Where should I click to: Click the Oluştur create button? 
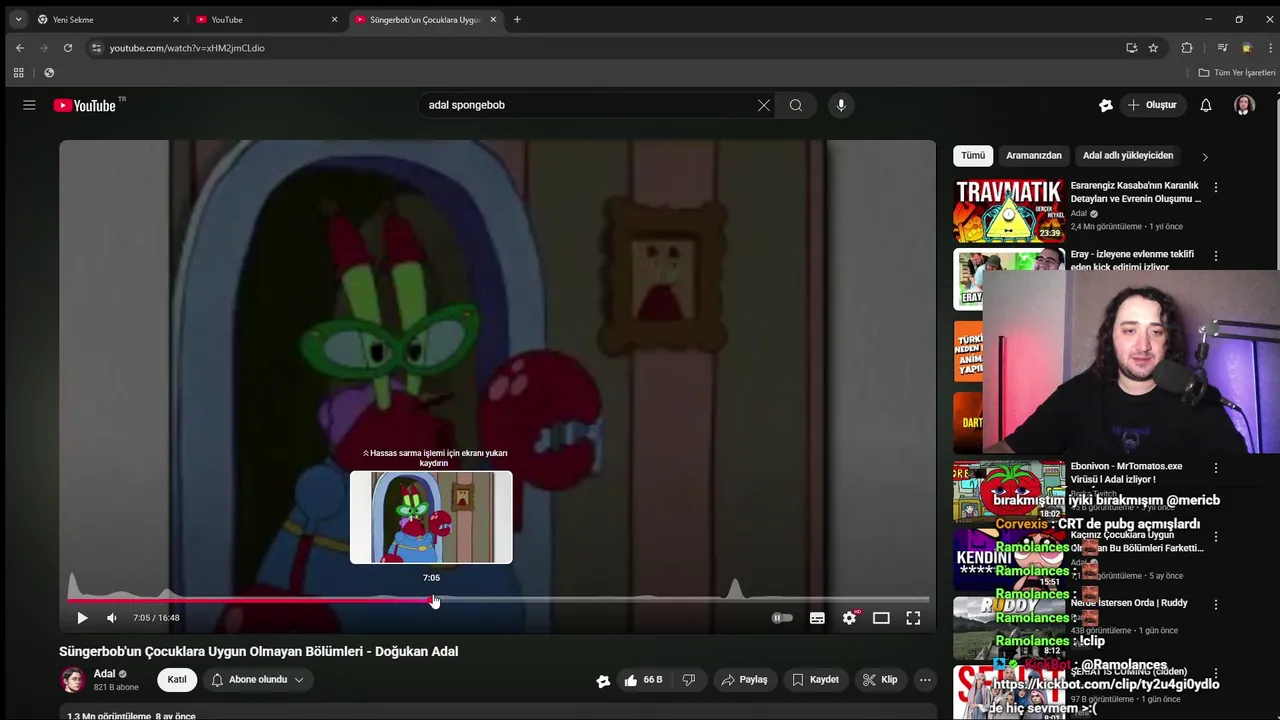pos(1153,105)
